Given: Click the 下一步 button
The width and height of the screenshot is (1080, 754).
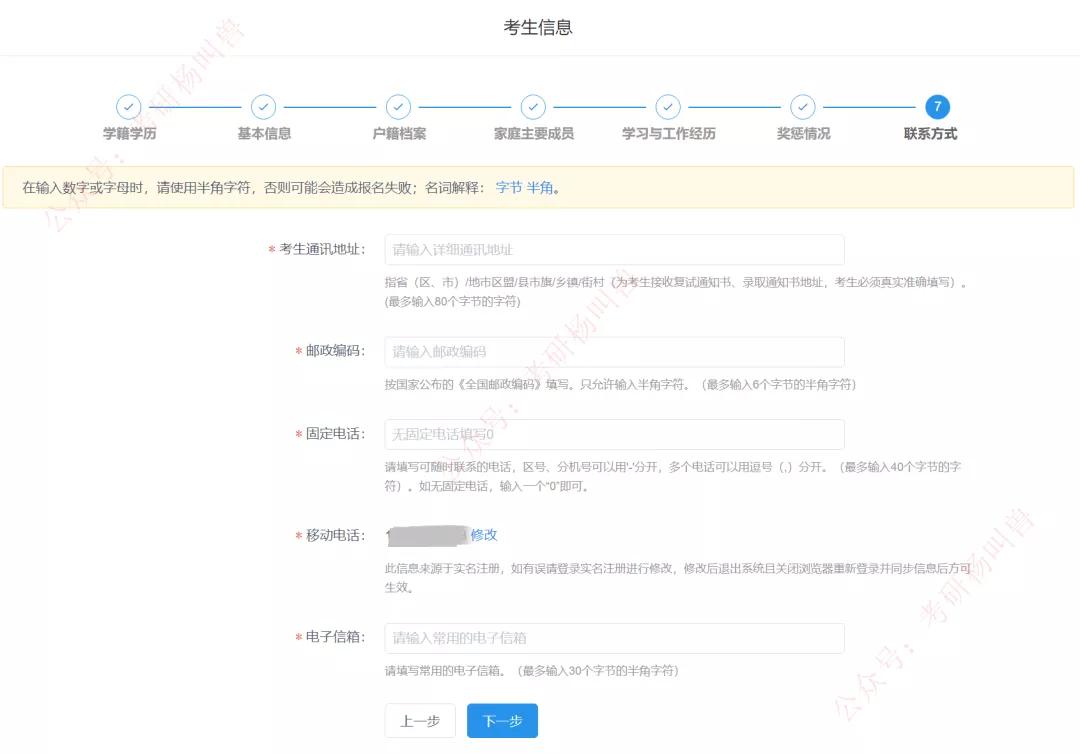Looking at the screenshot, I should coord(501,720).
